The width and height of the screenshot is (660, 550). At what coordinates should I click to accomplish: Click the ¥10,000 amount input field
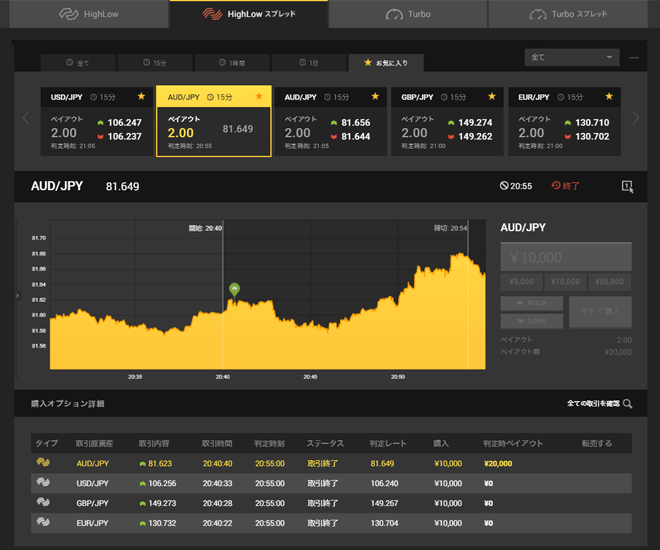(566, 257)
